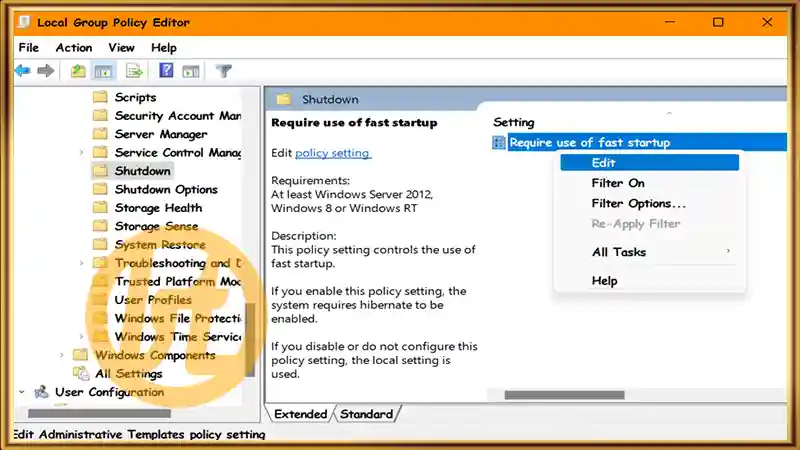The width and height of the screenshot is (800, 450).
Task: Open the Help question-mark toolbar icon
Action: pos(166,70)
